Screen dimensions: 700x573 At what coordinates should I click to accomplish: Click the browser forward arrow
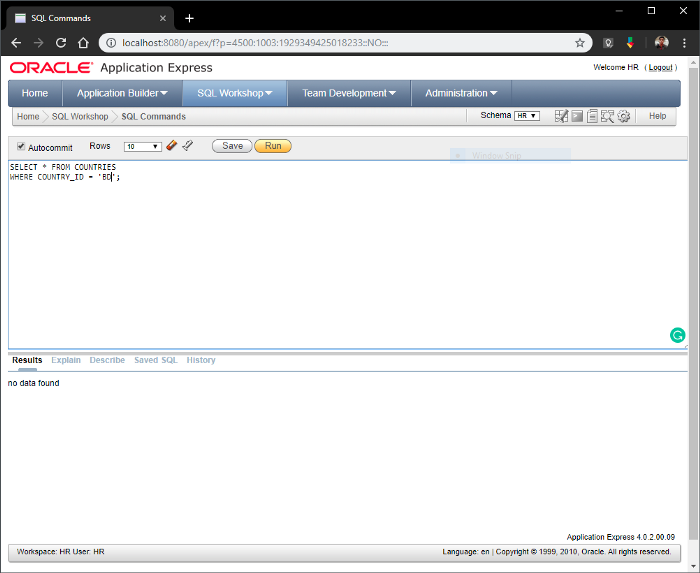click(x=39, y=43)
